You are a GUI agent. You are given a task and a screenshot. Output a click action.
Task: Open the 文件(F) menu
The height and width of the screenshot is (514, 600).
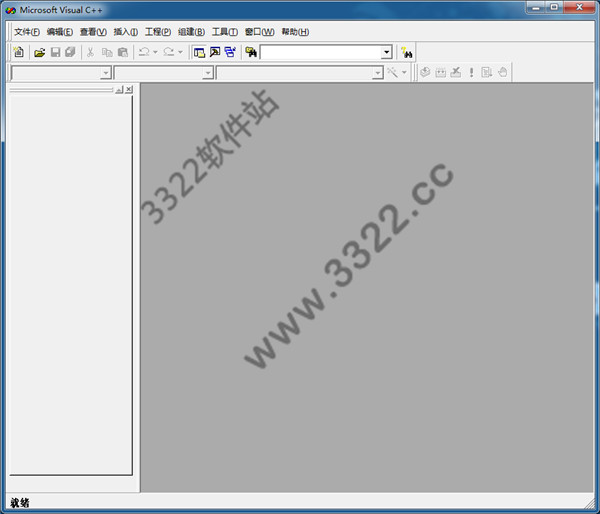[27, 32]
